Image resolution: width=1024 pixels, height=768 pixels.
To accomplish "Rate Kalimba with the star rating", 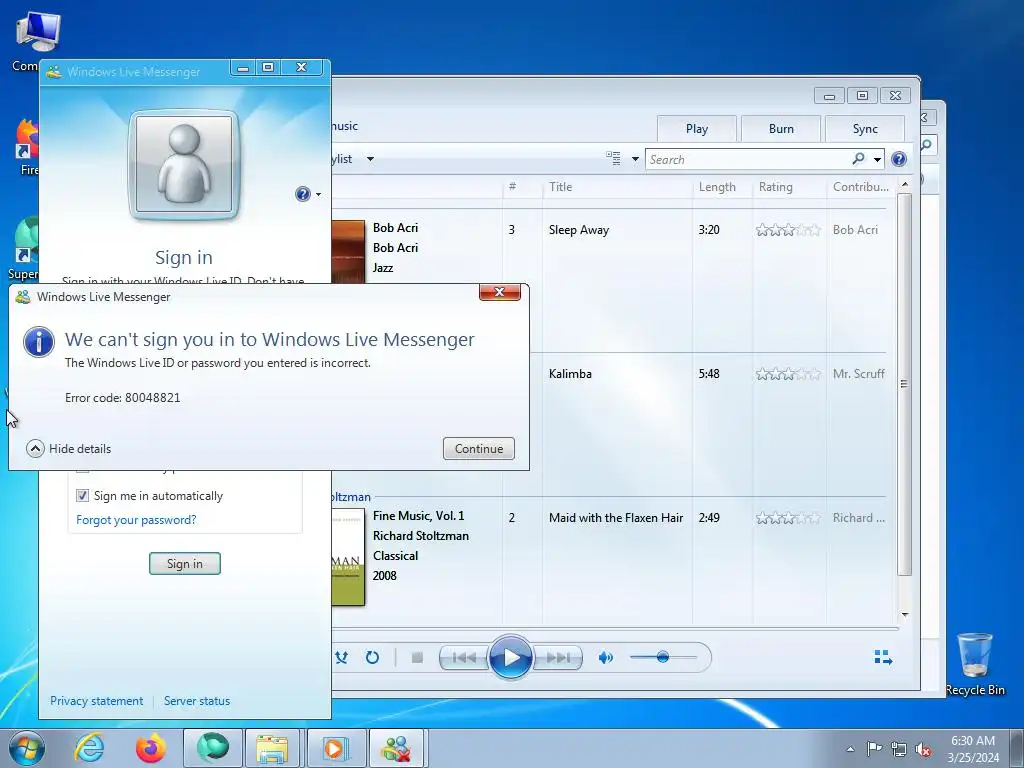I will tap(788, 374).
